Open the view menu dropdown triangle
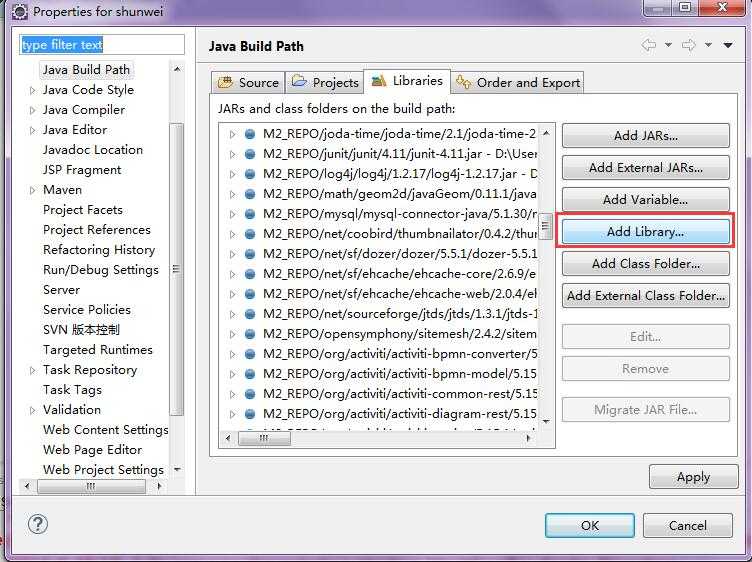The image size is (752, 562). 728,45
